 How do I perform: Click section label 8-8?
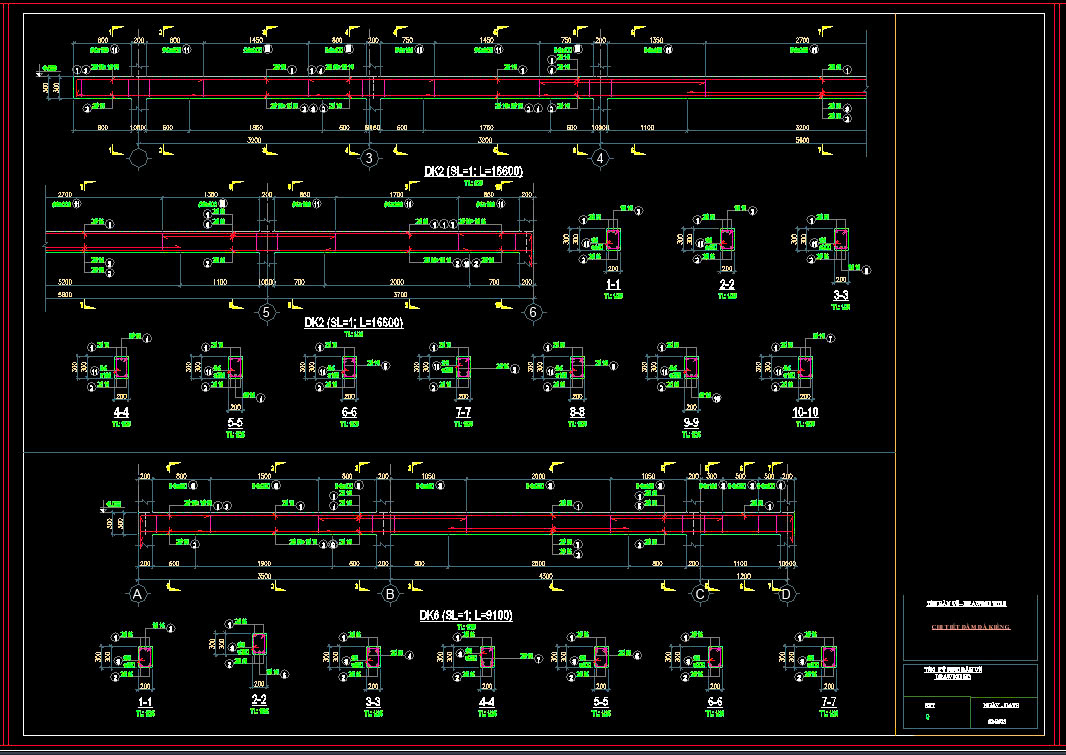click(577, 412)
